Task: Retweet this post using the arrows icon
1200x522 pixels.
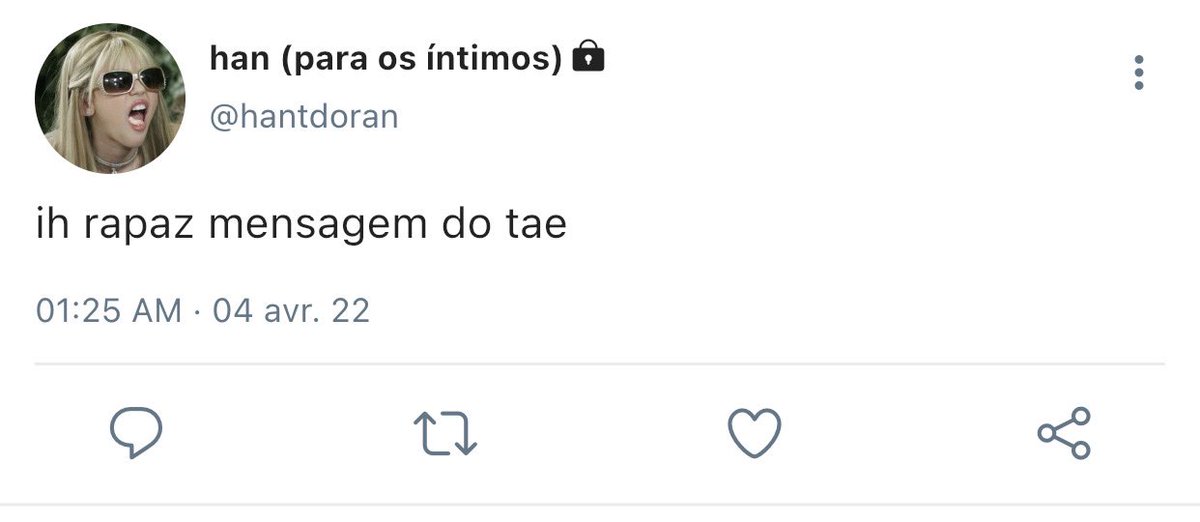Action: [446, 433]
